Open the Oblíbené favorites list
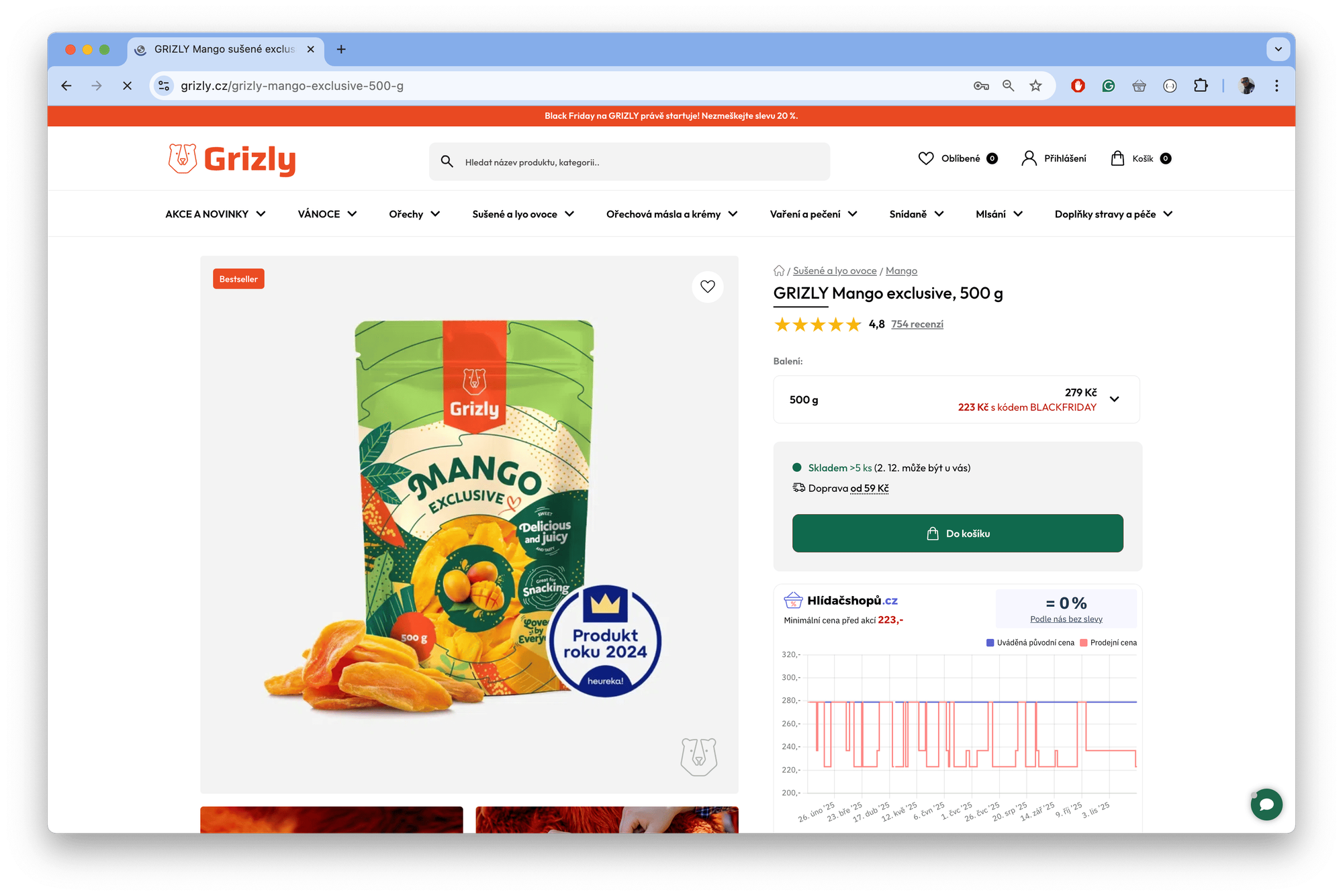This screenshot has height=896, width=1343. [958, 158]
